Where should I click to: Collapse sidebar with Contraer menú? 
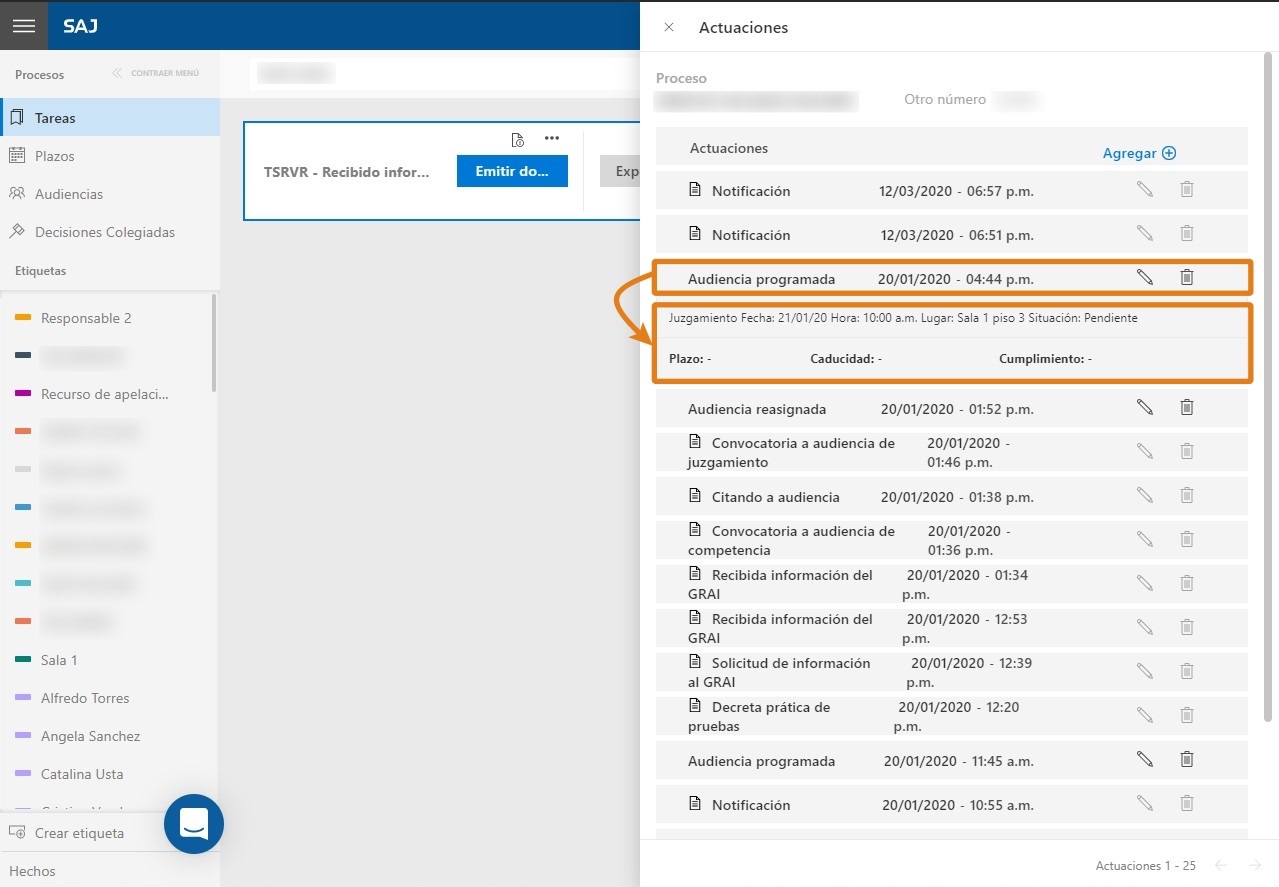click(156, 73)
